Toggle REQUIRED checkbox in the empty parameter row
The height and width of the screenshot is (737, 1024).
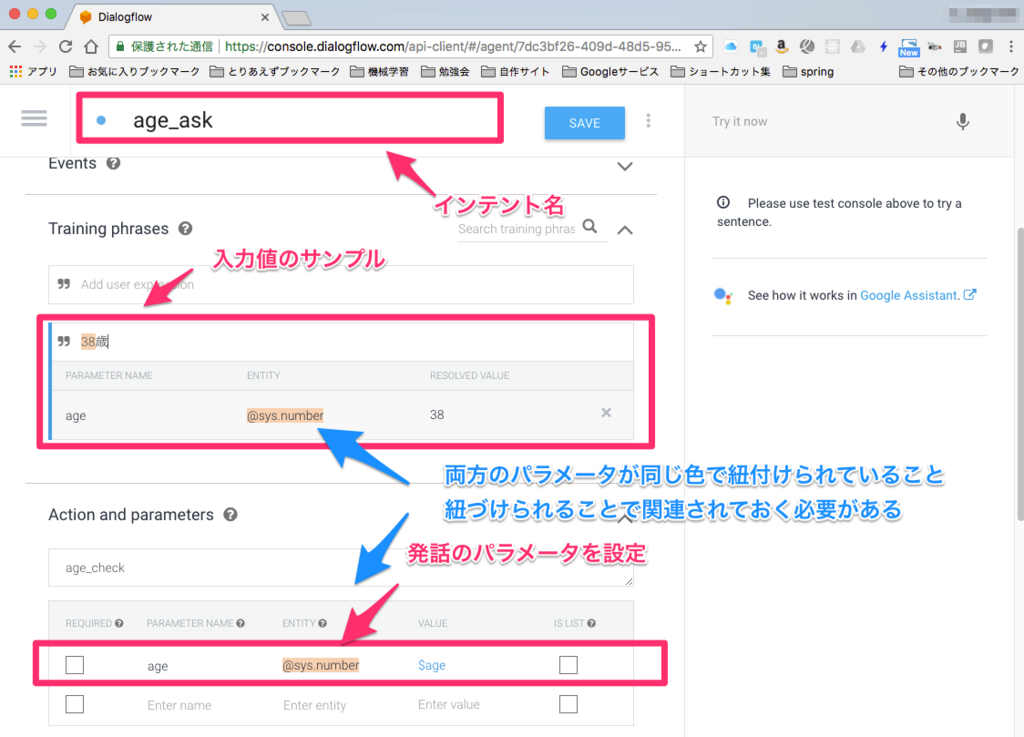(x=75, y=704)
